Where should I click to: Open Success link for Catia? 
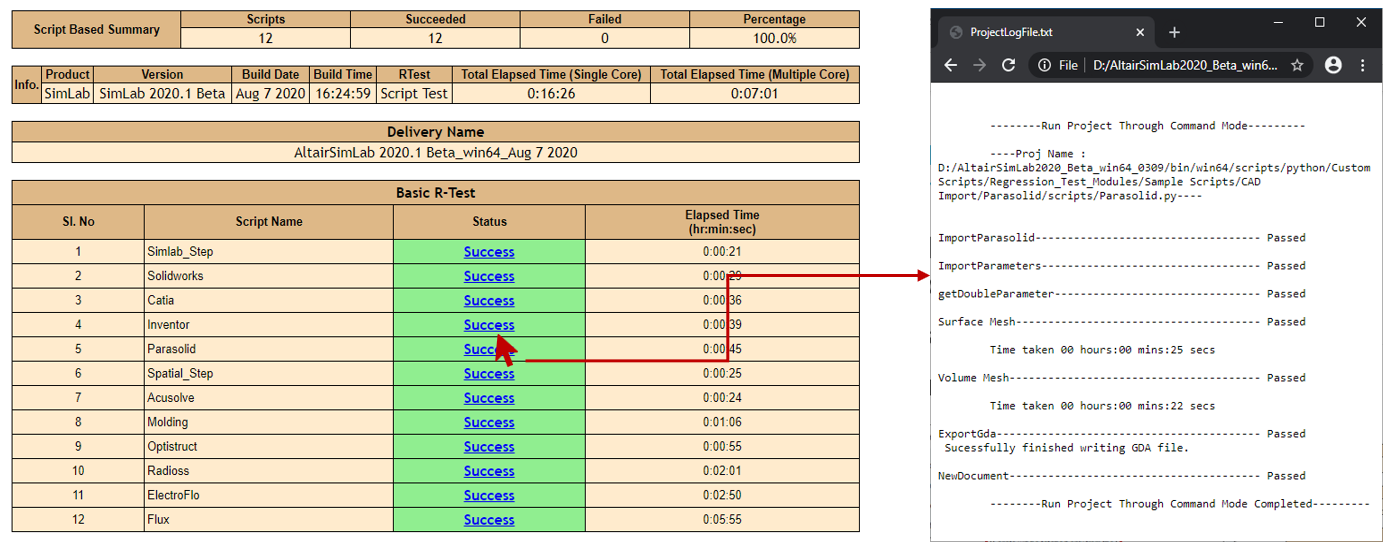488,301
